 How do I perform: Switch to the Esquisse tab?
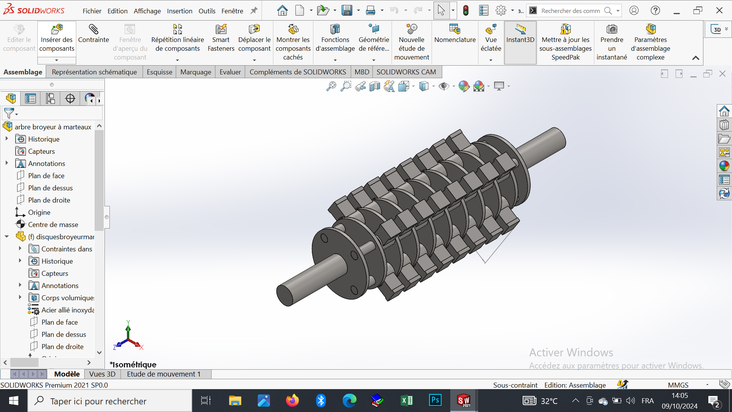click(159, 72)
